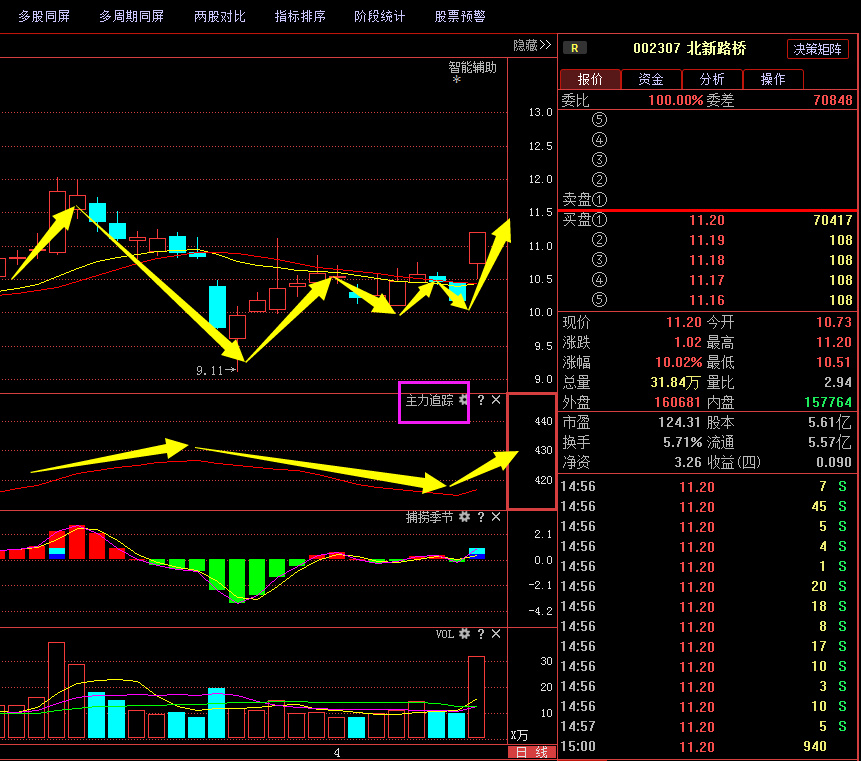Close the VOL volume panel
Screen dimensions: 861x761
point(496,634)
